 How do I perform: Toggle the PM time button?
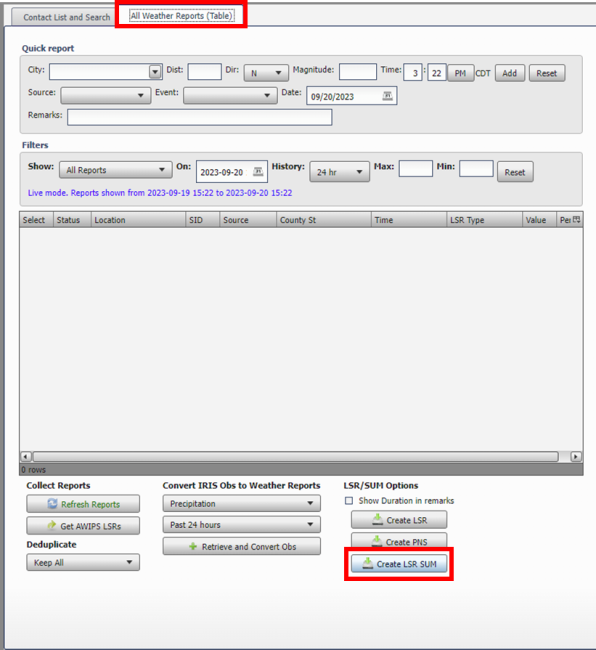click(460, 73)
